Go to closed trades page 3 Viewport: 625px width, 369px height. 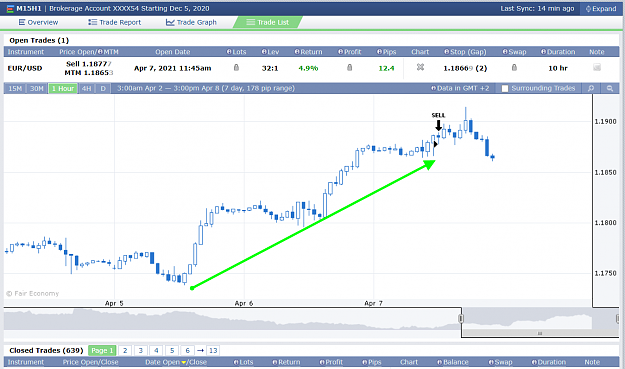(x=140, y=351)
